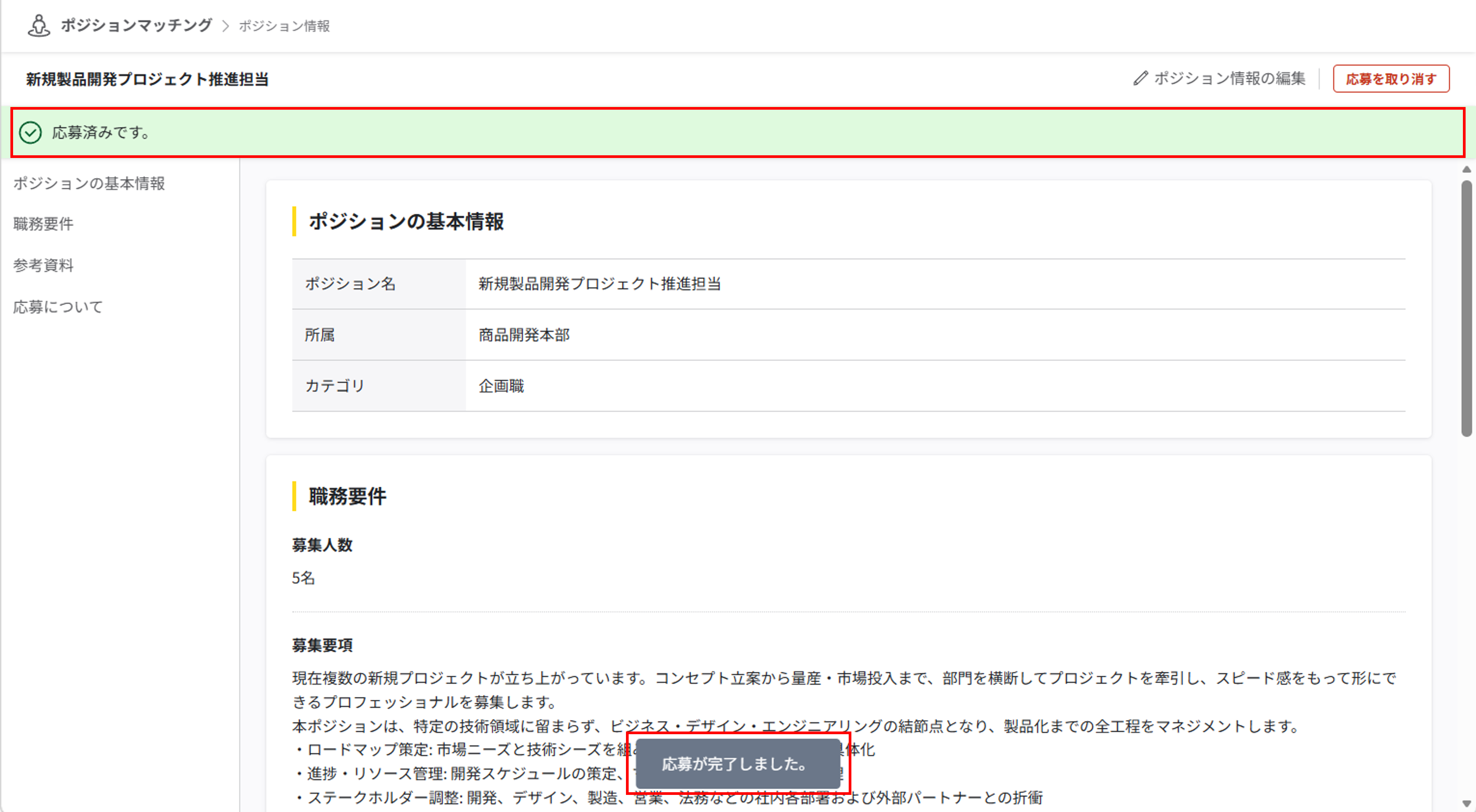Viewport: 1476px width, 812px height.
Task: Select 職務要件 in left sidebar
Action: [x=44, y=224]
